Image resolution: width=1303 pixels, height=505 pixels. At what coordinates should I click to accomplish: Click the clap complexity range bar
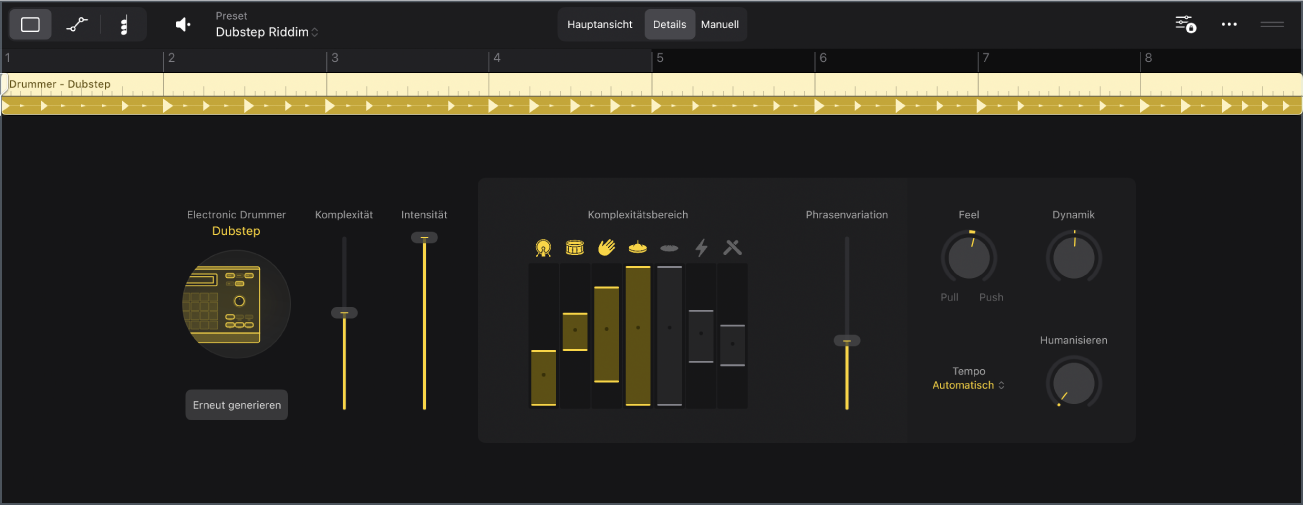click(x=606, y=334)
